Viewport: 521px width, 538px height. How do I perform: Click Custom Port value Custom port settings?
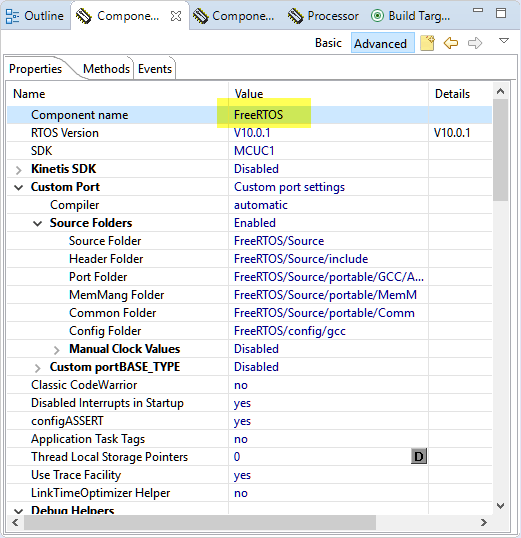coord(289,187)
